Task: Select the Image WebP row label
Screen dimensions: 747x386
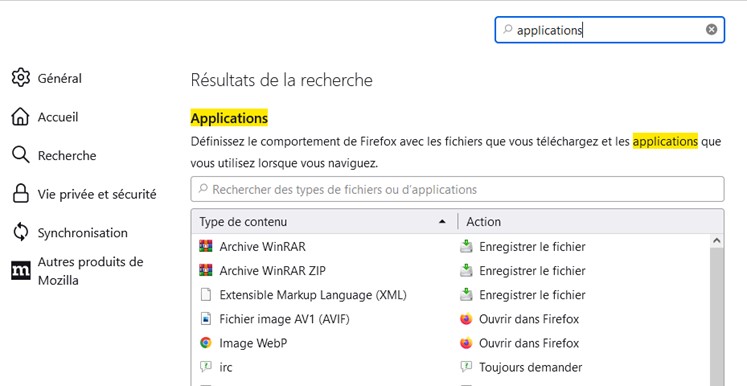Action: tap(253, 343)
